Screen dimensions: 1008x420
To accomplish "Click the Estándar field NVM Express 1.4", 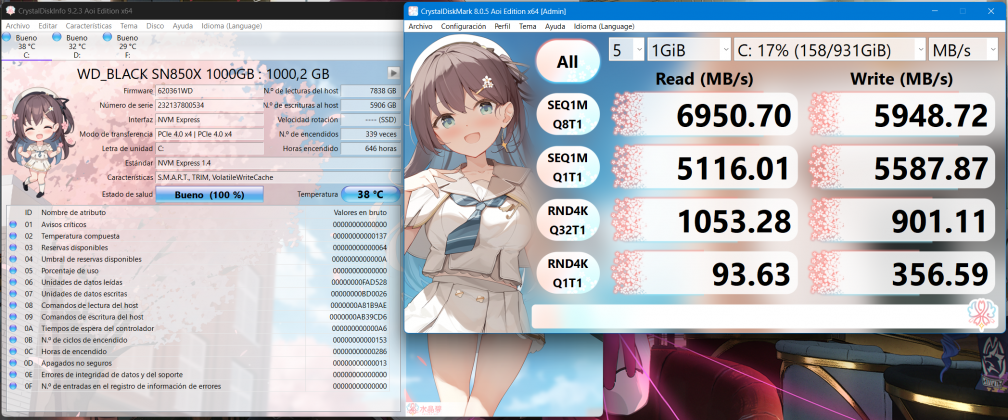I will pos(278,163).
